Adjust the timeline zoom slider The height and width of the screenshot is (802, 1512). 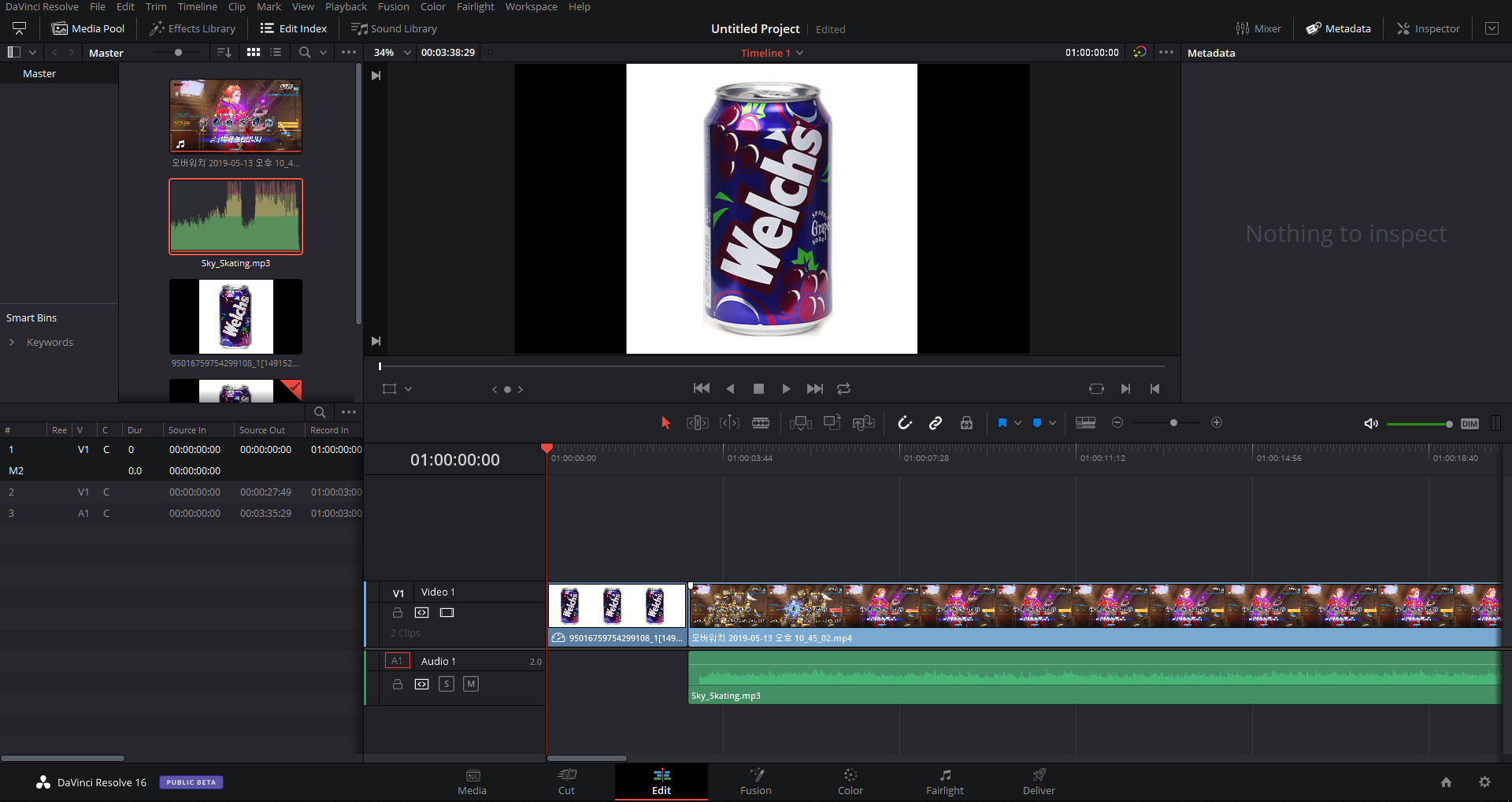1173,423
